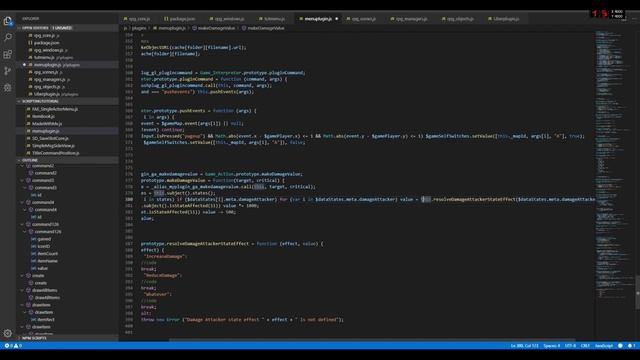The width and height of the screenshot is (640, 360).
Task: Open ItemBook.js file in explorer
Action: 67,116
